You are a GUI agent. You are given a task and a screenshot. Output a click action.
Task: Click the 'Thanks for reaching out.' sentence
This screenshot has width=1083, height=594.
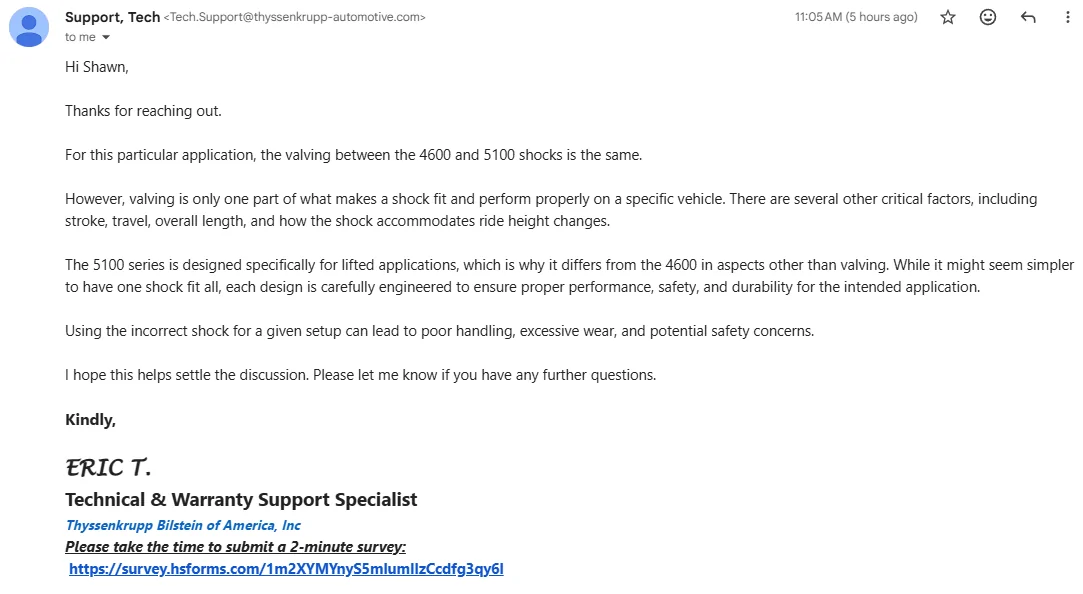tap(143, 111)
